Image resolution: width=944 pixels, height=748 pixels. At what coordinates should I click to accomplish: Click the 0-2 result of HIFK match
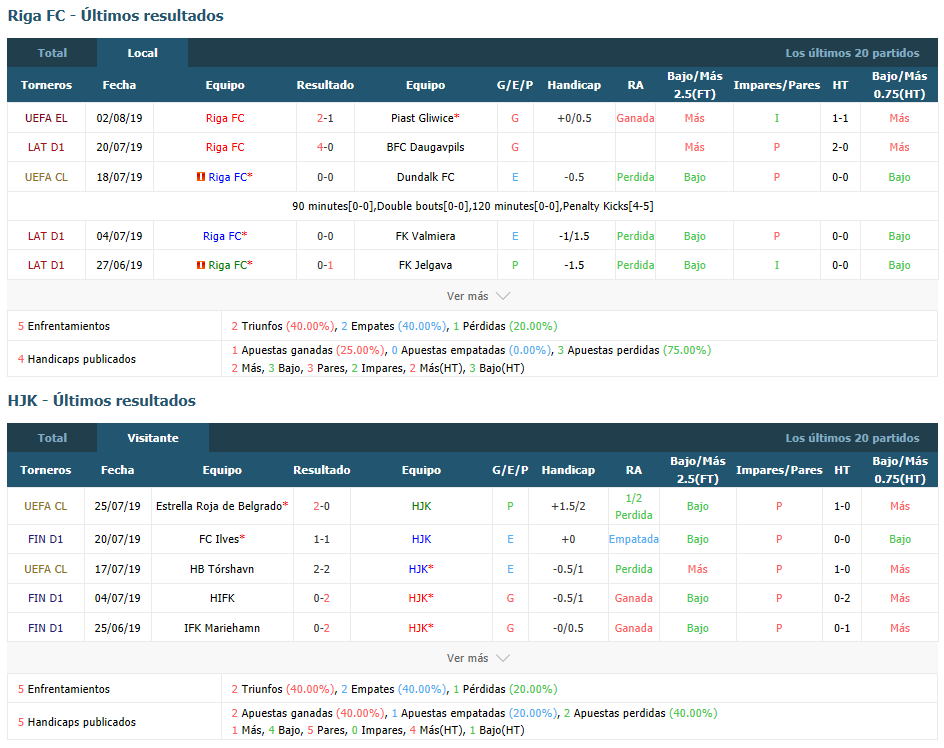(x=321, y=598)
